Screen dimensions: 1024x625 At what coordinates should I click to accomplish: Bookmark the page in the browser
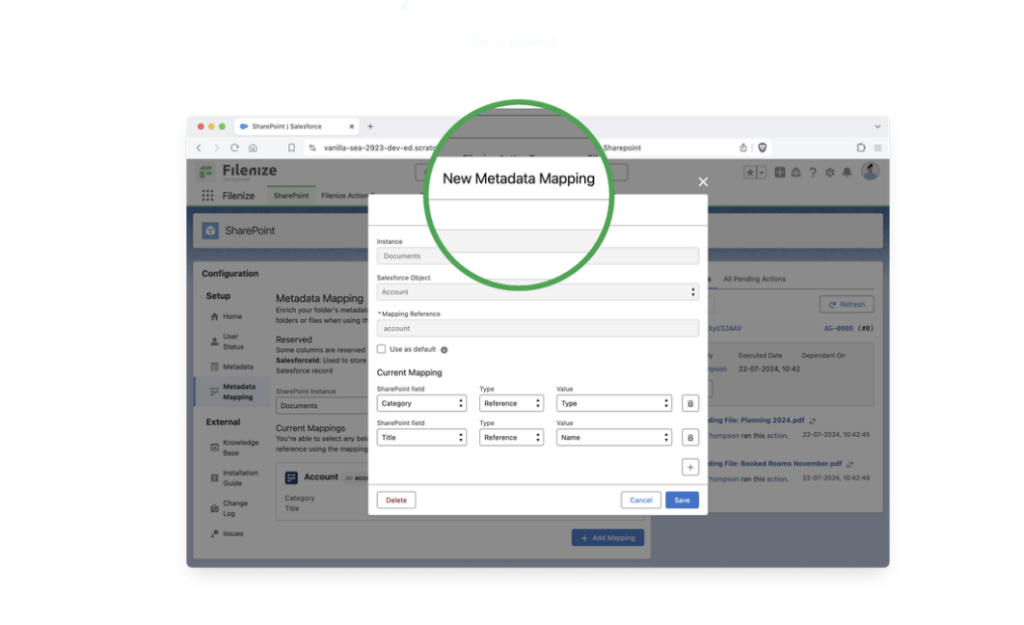291,148
